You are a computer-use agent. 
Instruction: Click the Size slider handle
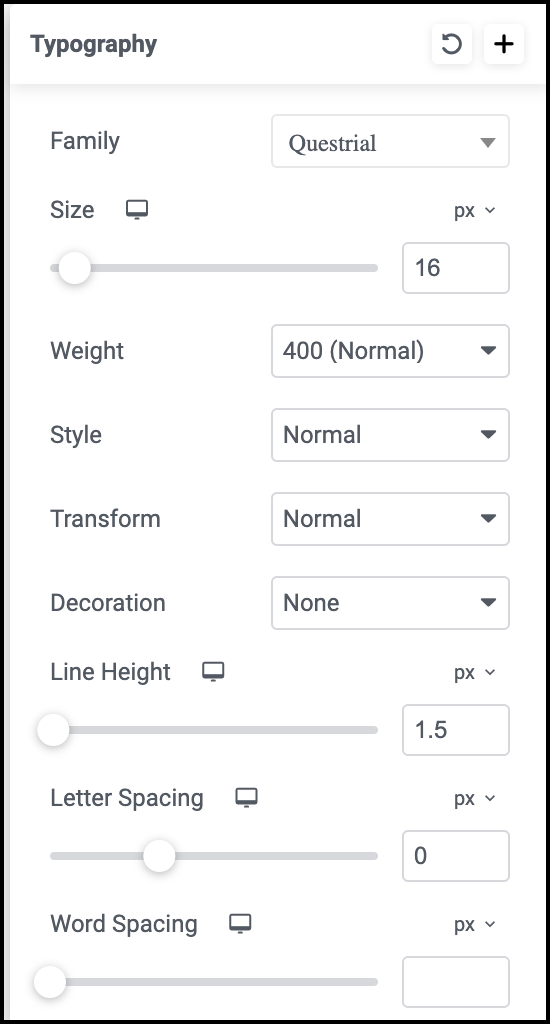click(x=74, y=268)
